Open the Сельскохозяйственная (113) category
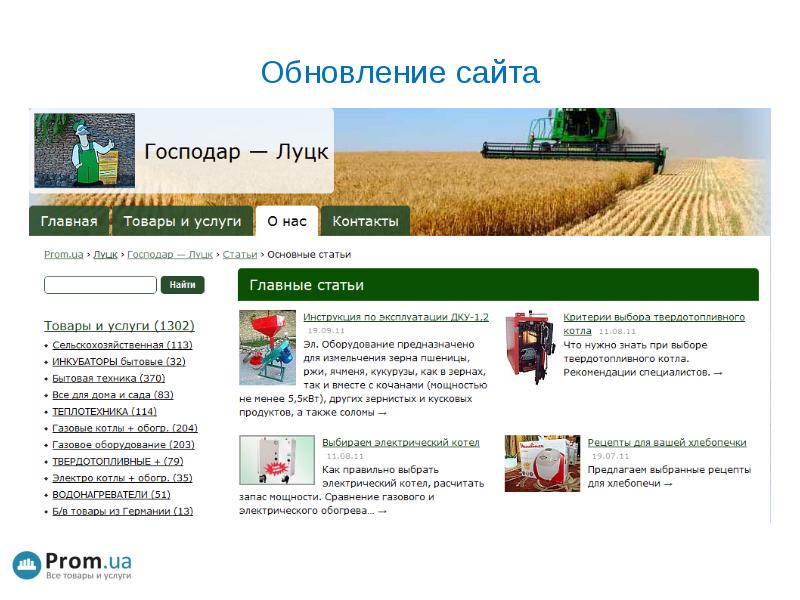 [122, 345]
